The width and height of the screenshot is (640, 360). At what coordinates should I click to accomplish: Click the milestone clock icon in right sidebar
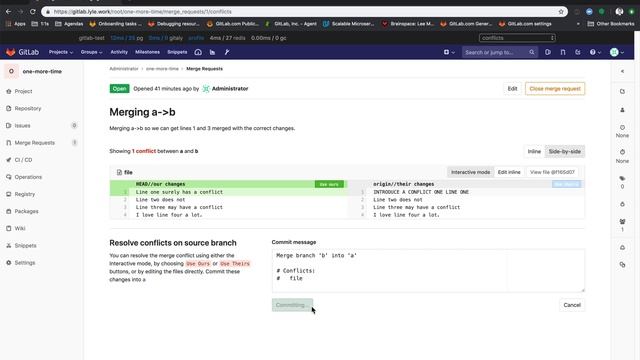622,128
